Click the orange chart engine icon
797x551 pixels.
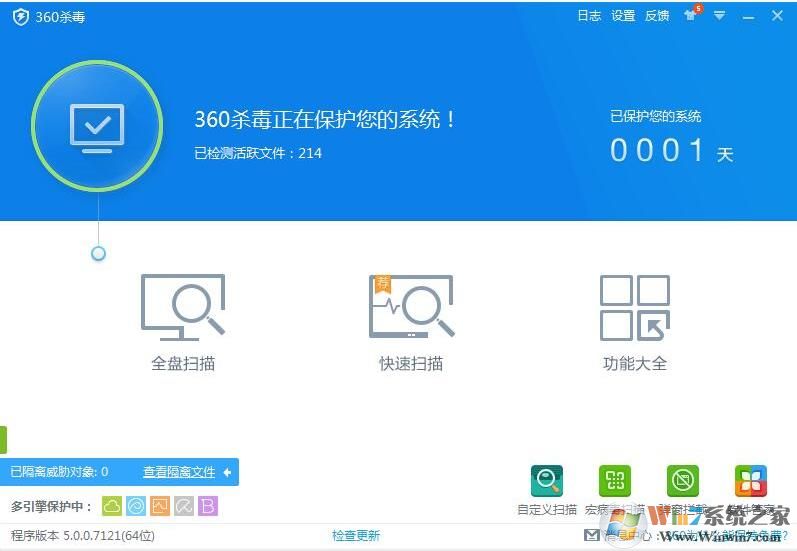tap(160, 506)
